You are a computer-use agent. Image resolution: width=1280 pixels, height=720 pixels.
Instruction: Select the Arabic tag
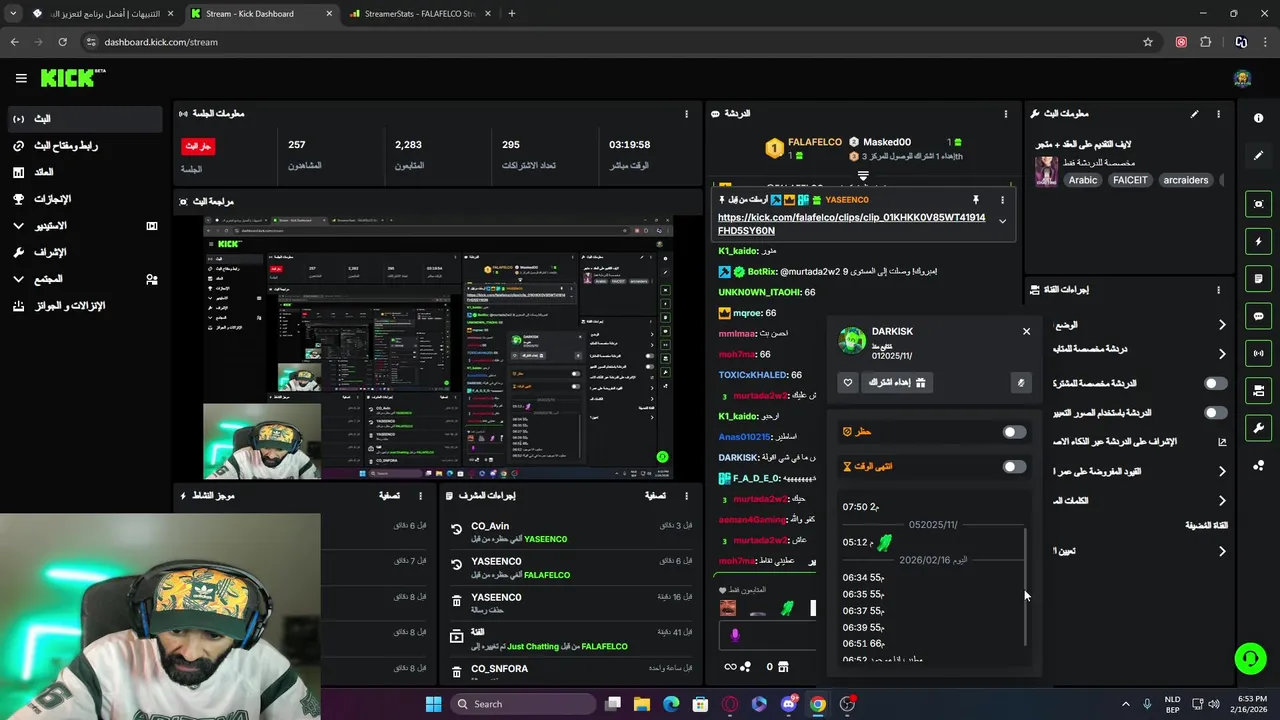coord(1083,180)
